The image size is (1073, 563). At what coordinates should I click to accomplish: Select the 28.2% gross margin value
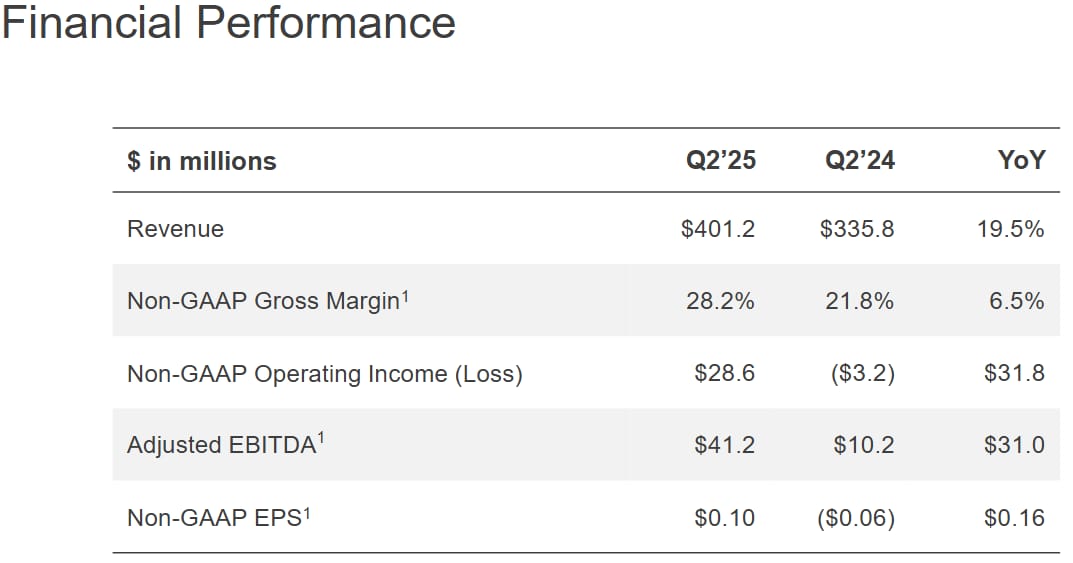tap(720, 301)
